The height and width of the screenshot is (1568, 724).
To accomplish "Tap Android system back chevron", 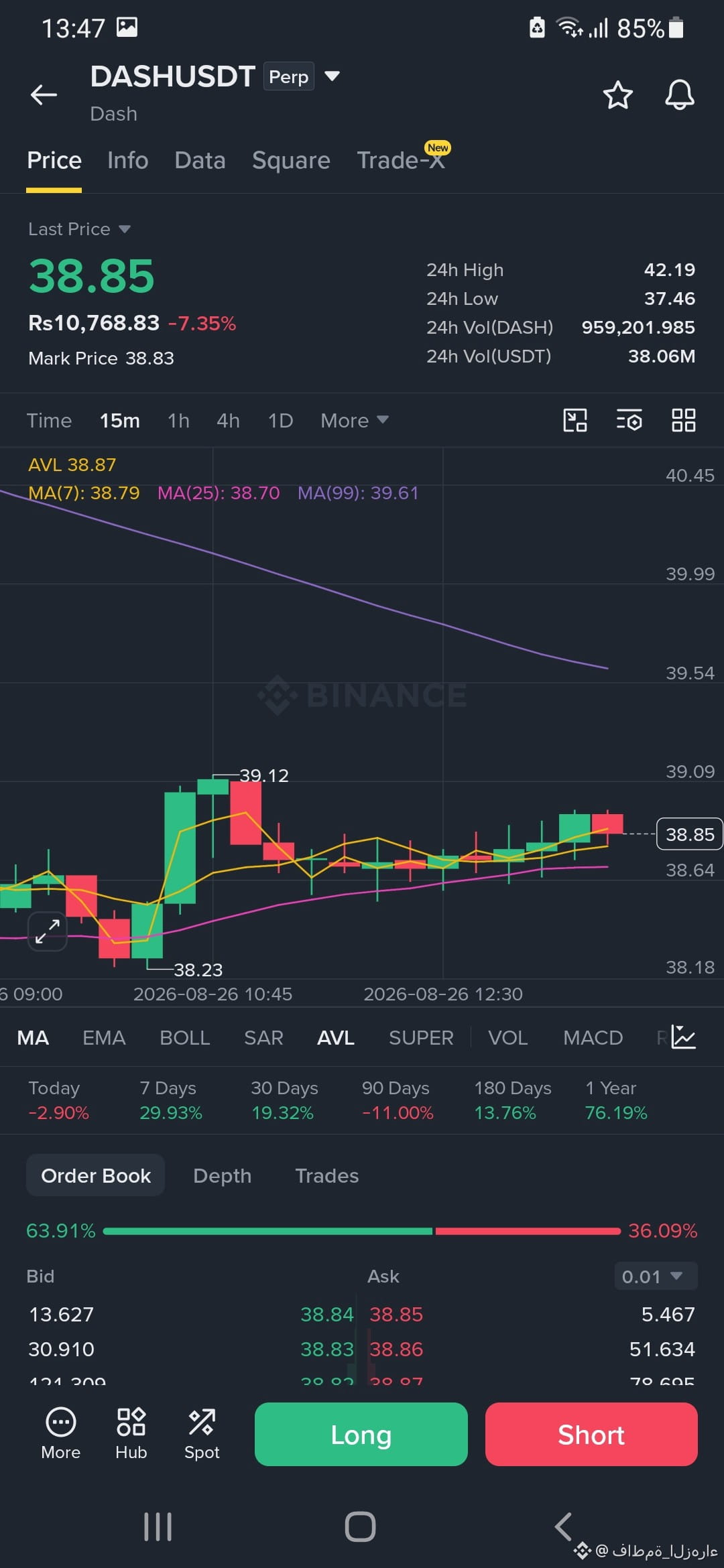I will tap(563, 1526).
